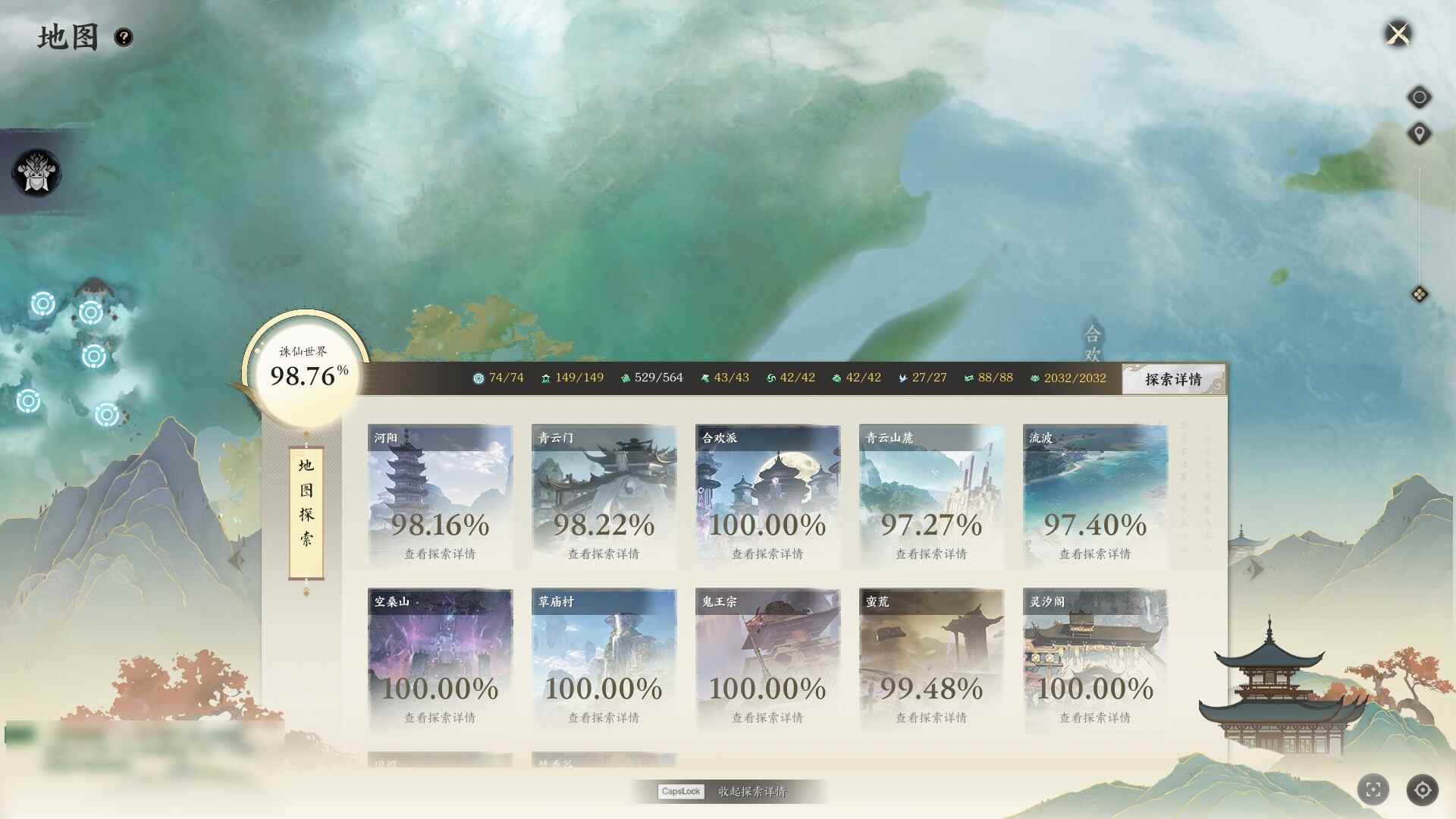Image resolution: width=1456 pixels, height=819 pixels.
Task: Open the 空桑山 region card
Action: 440,660
